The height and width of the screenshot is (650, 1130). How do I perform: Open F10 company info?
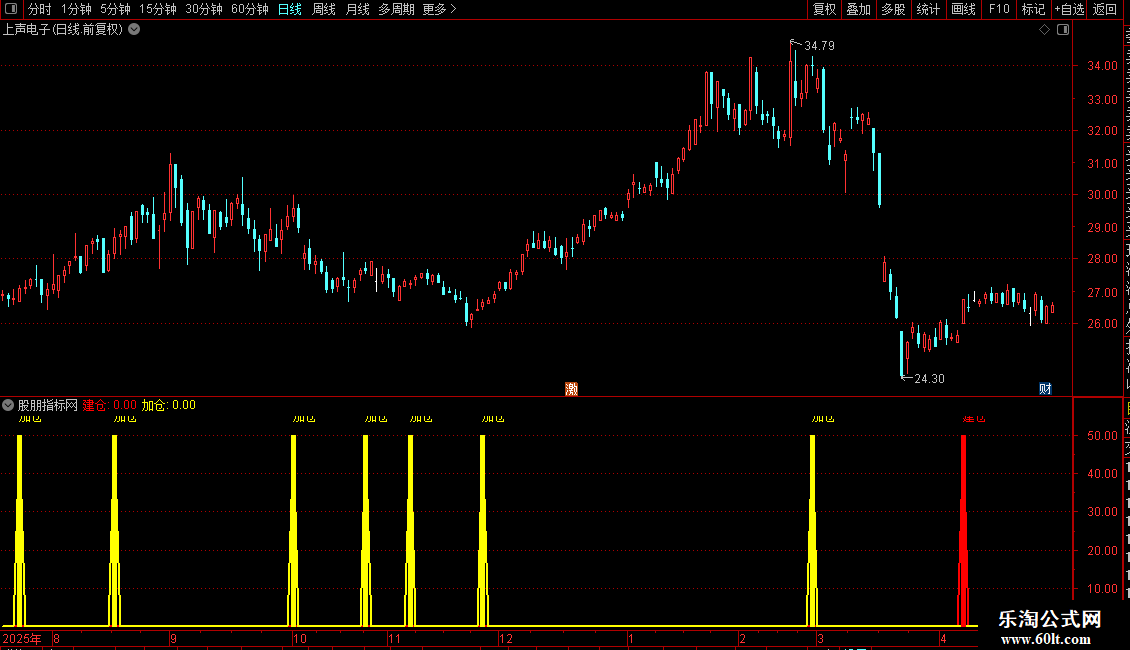tap(999, 9)
